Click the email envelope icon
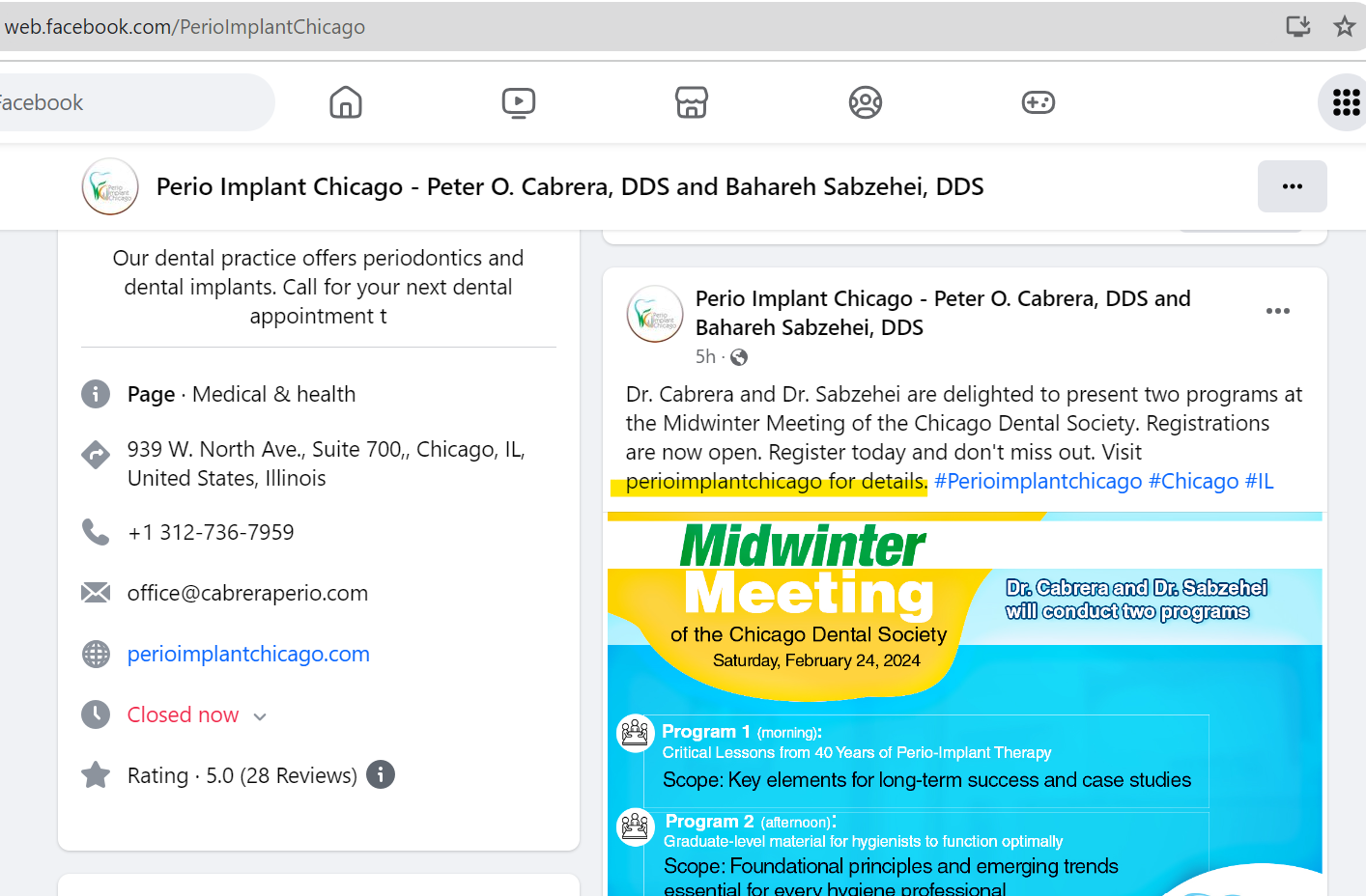 96,593
